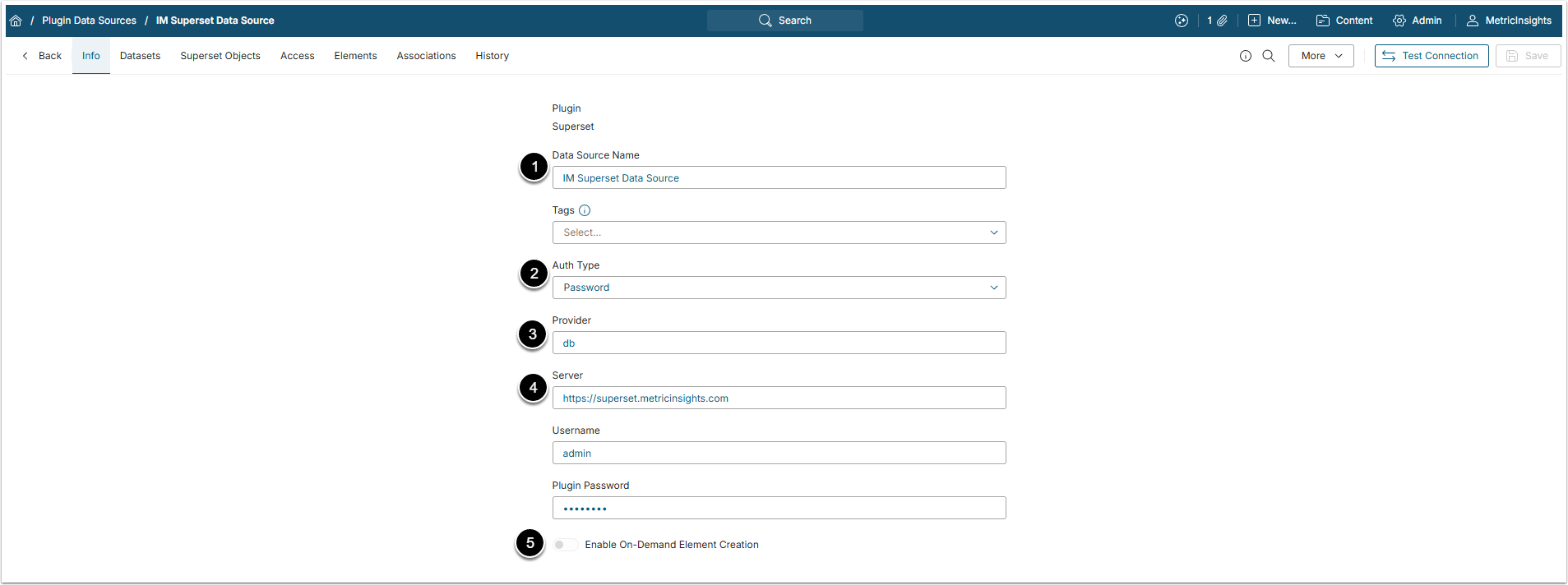Open the sparkle AI assistant icon

(1182, 21)
